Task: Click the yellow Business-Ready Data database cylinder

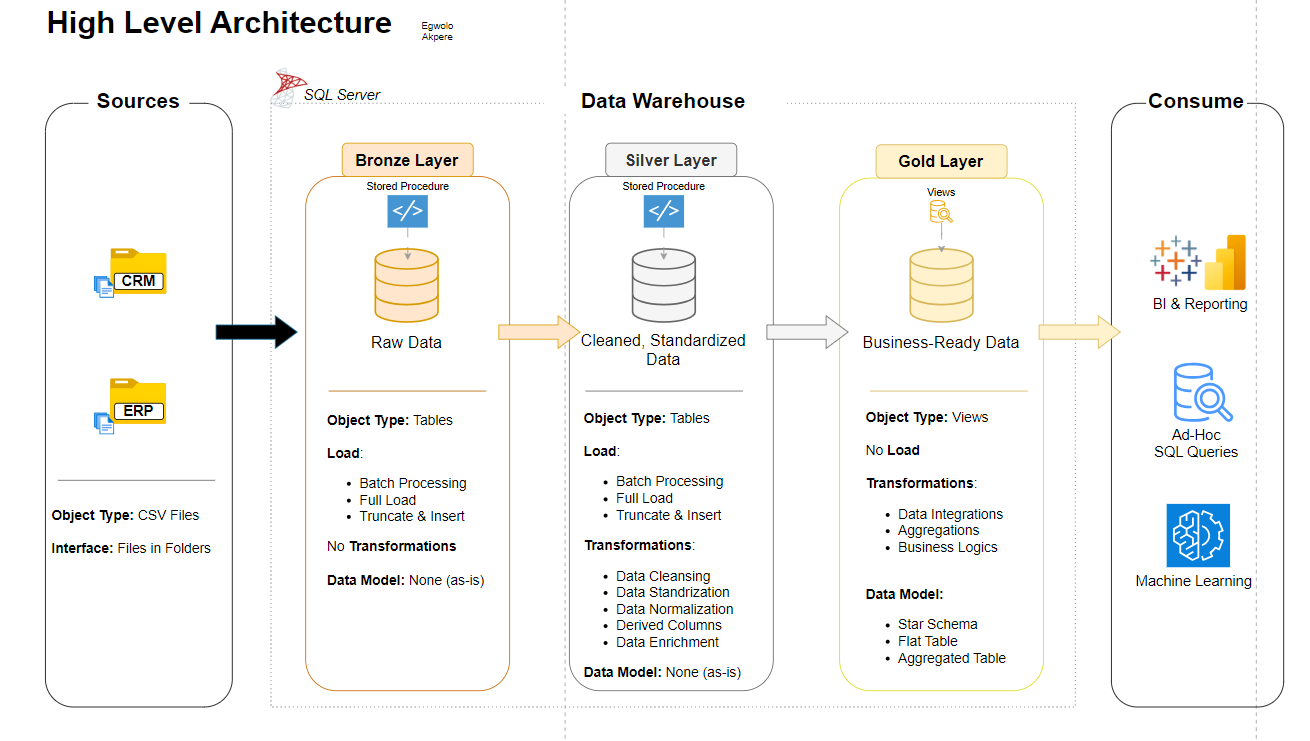Action: (941, 285)
